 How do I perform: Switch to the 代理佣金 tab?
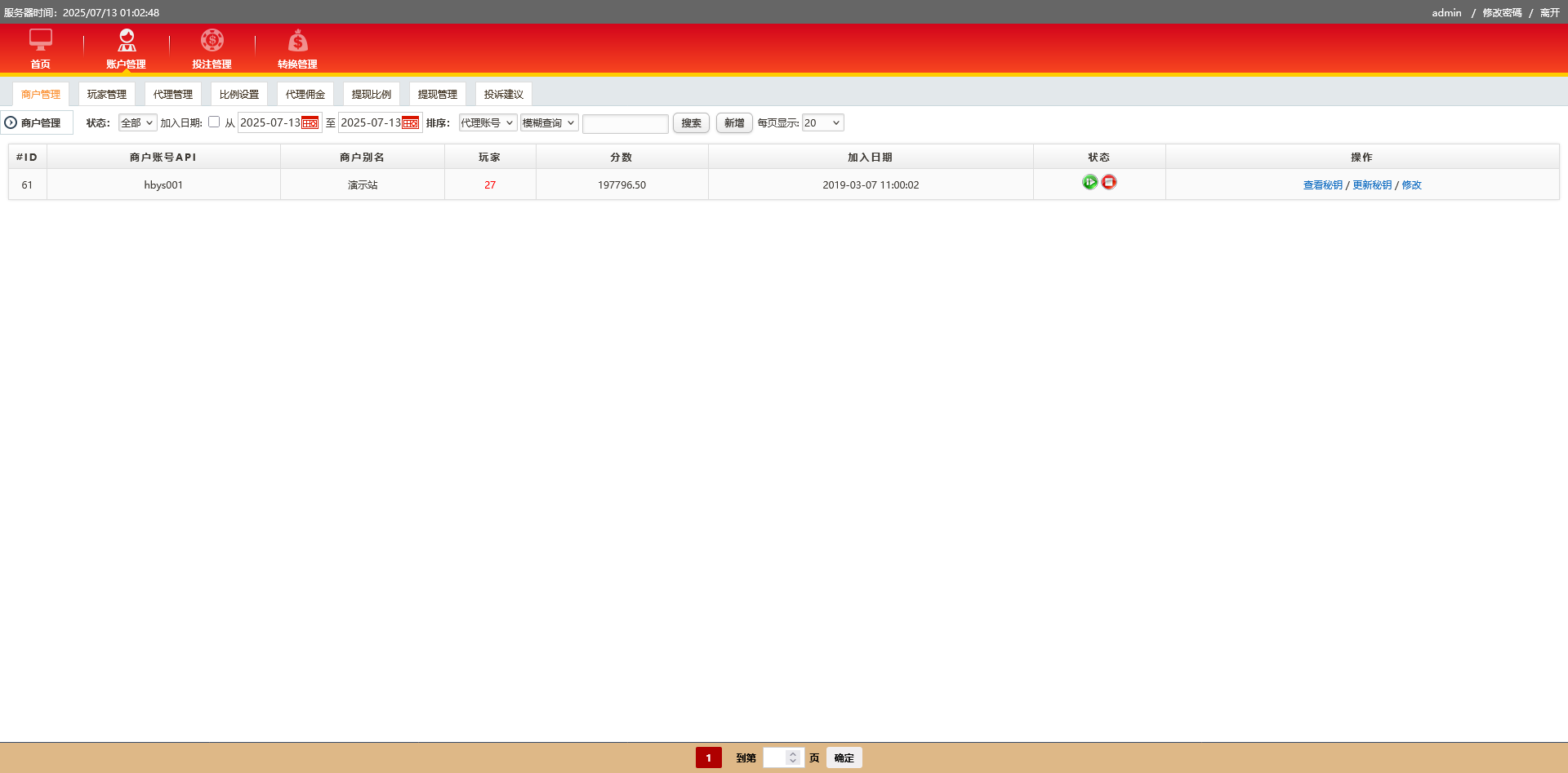click(x=305, y=94)
